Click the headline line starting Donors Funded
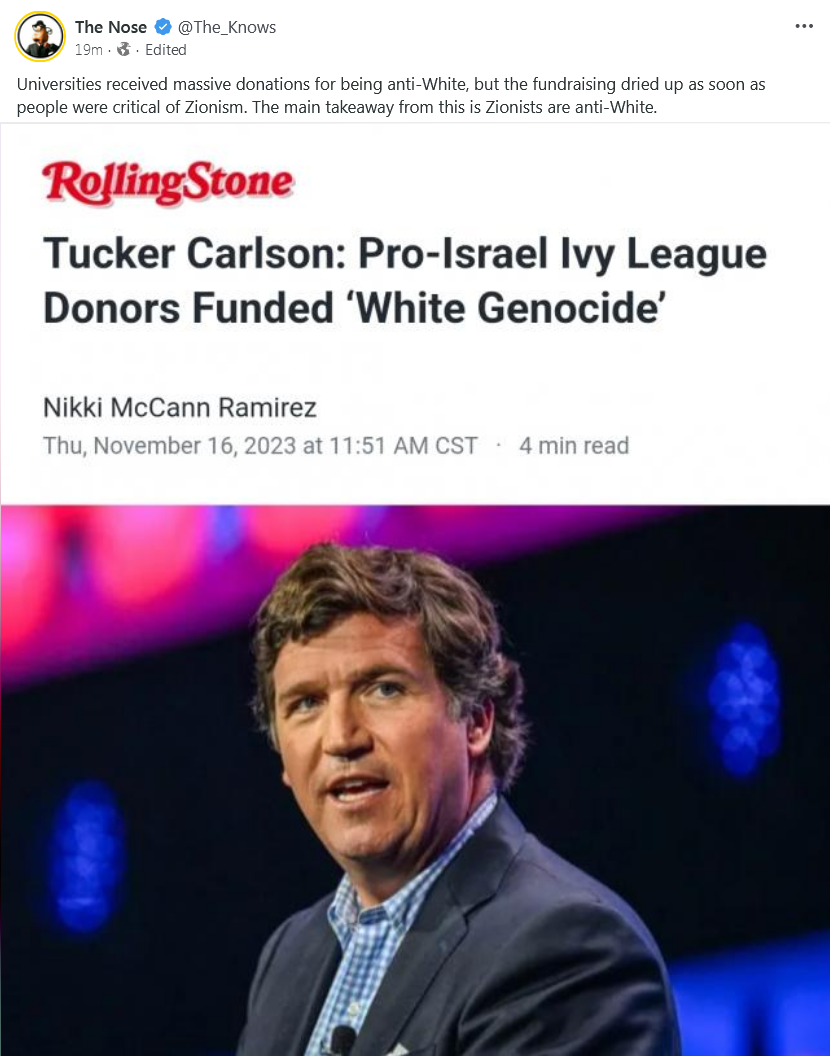834x1061 pixels. 354,309
